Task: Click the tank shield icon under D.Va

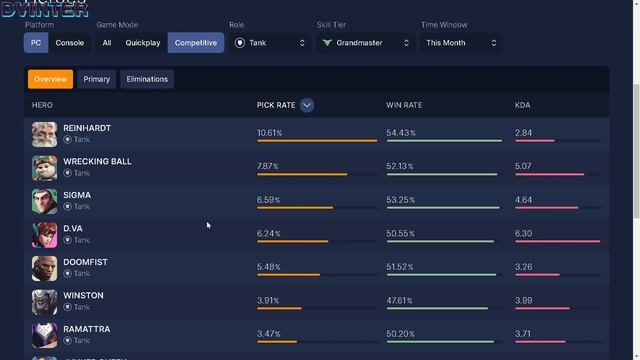Action: click(67, 240)
